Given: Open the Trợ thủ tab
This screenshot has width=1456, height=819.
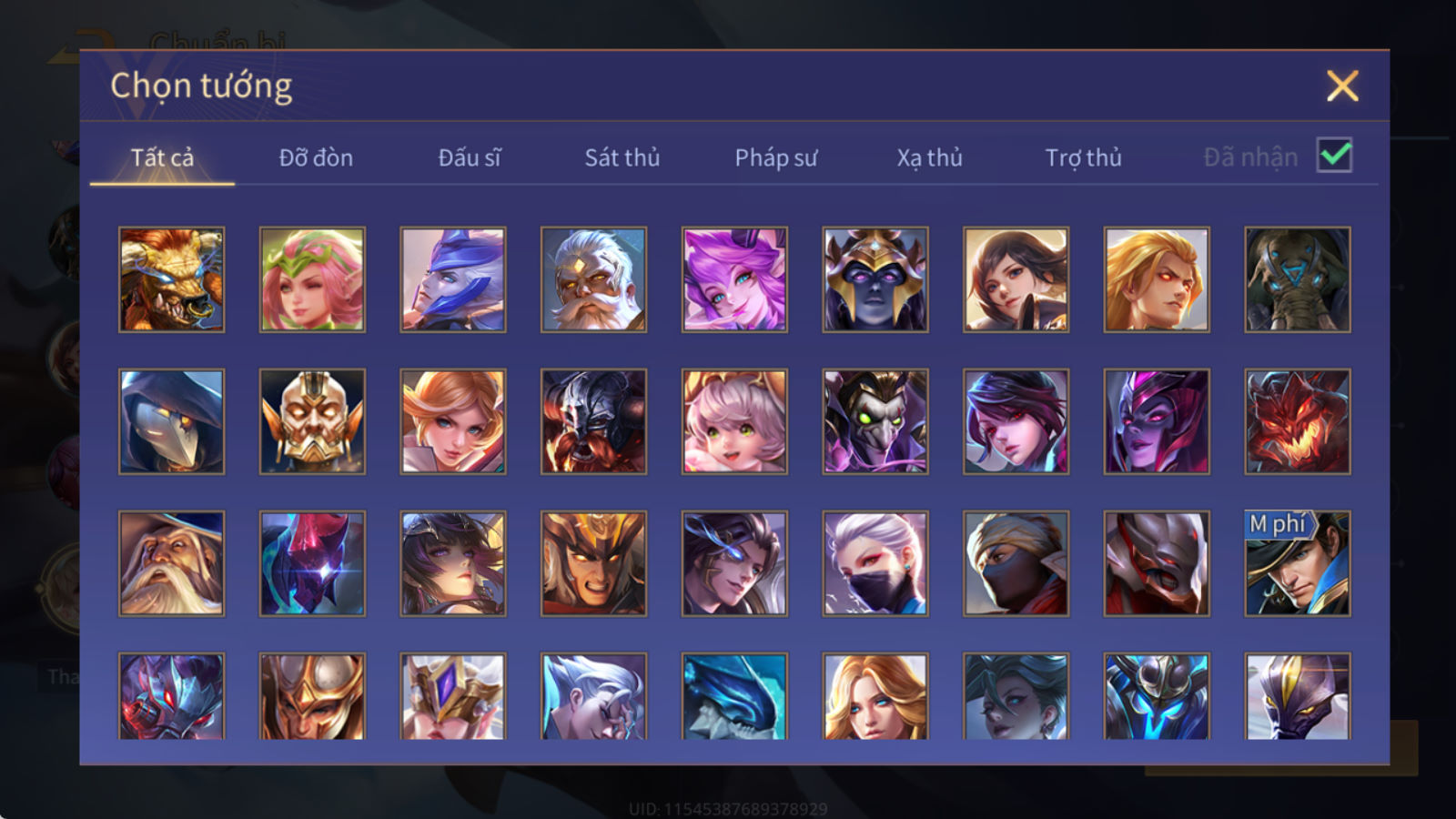Looking at the screenshot, I should coord(1083,157).
